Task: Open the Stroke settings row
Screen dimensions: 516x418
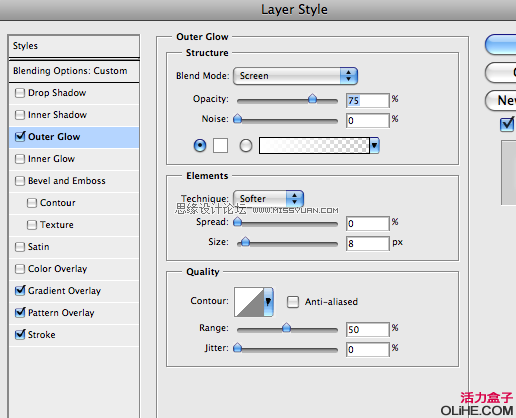Action: pos(74,335)
